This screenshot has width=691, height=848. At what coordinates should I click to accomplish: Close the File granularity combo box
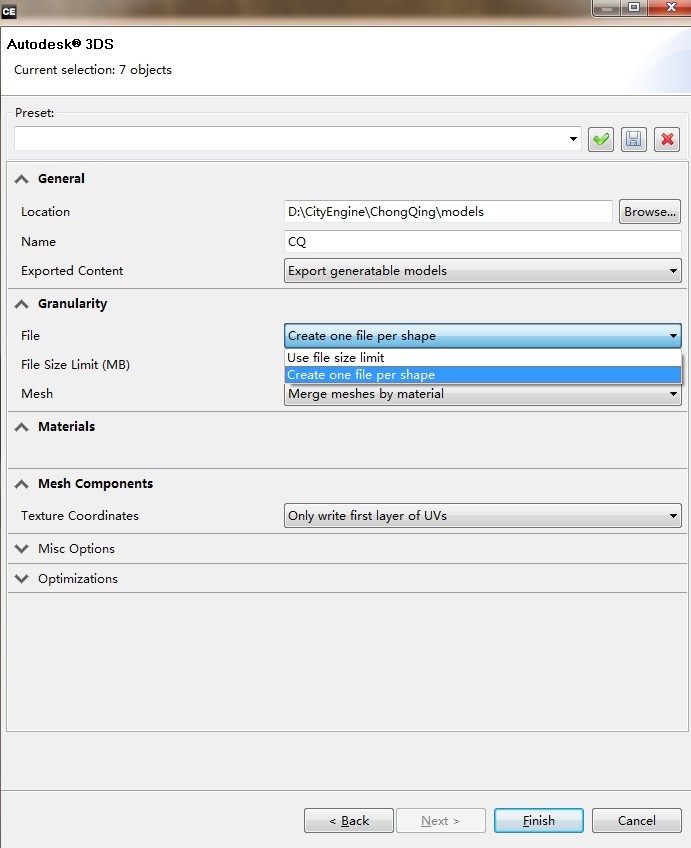(x=482, y=336)
